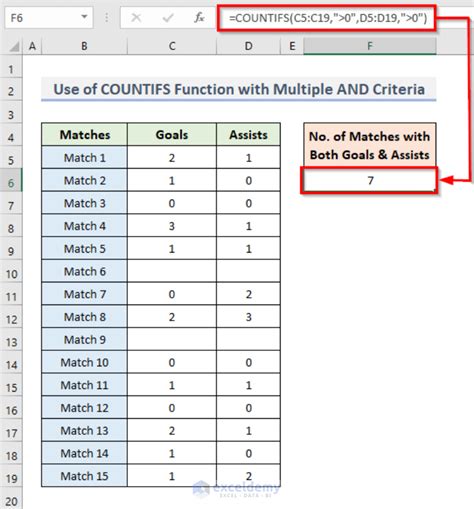Click the 'Match 3' cell
The width and height of the screenshot is (474, 509).
(84, 203)
